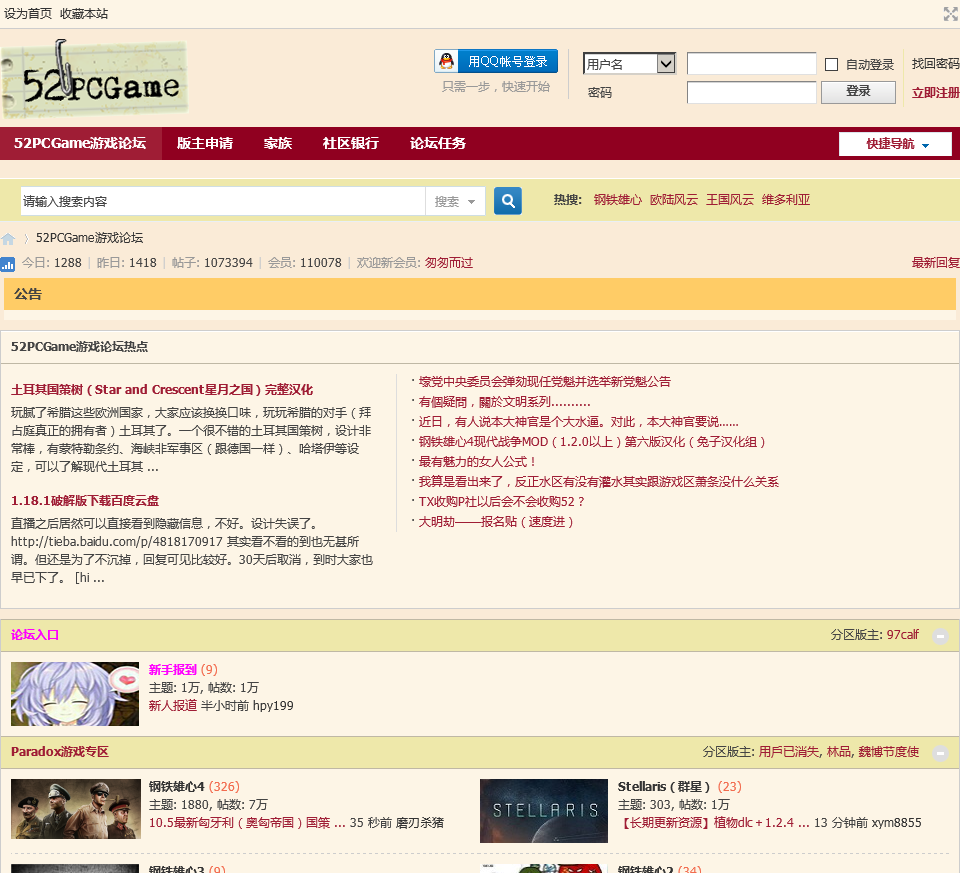Click the 用QQ帐号登录 button
960x873 pixels.
click(496, 61)
